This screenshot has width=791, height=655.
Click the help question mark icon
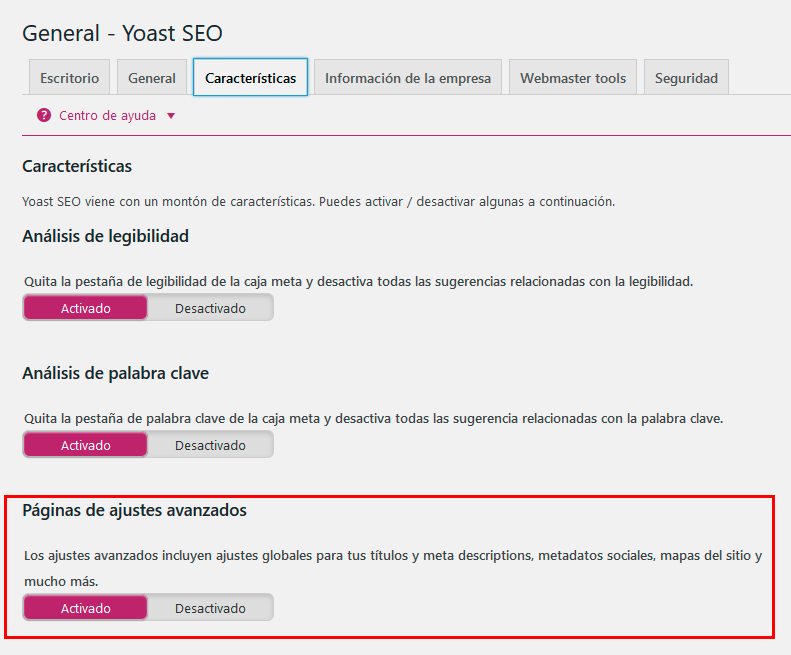coord(44,116)
